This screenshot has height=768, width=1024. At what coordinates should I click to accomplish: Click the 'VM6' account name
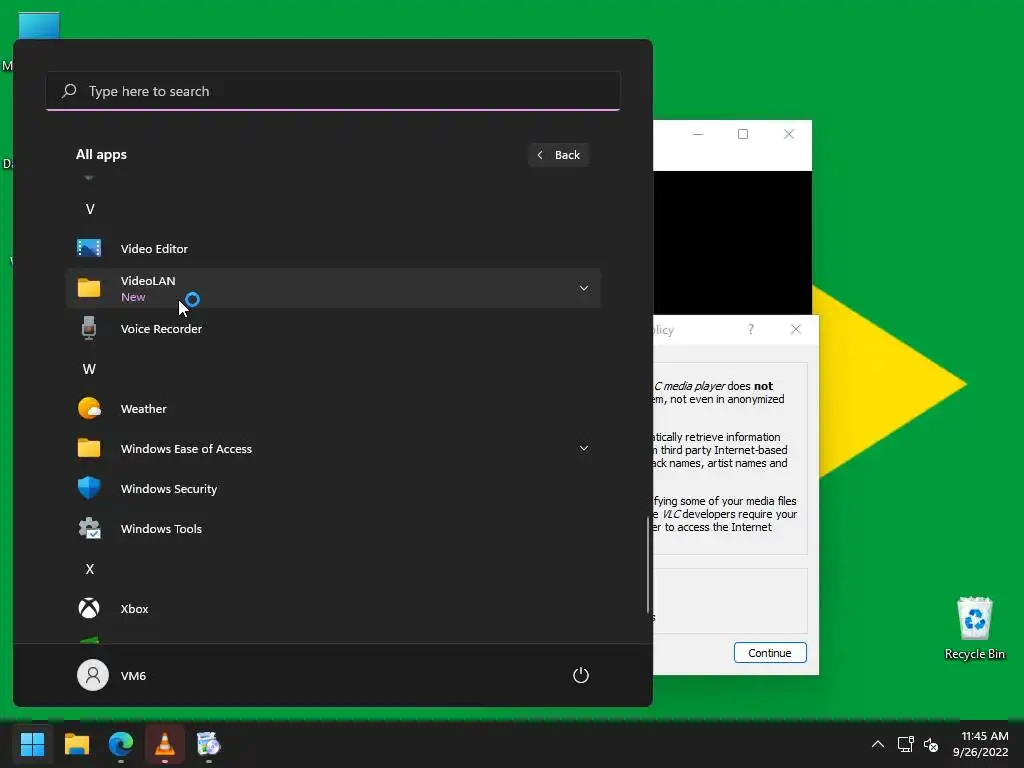point(133,676)
